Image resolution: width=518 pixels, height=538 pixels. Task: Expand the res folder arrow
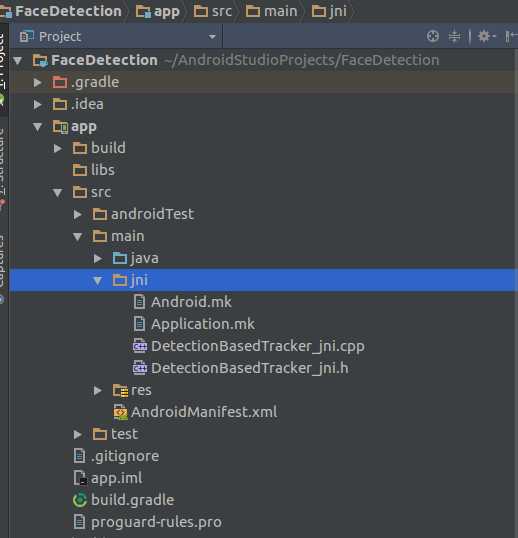[98, 390]
